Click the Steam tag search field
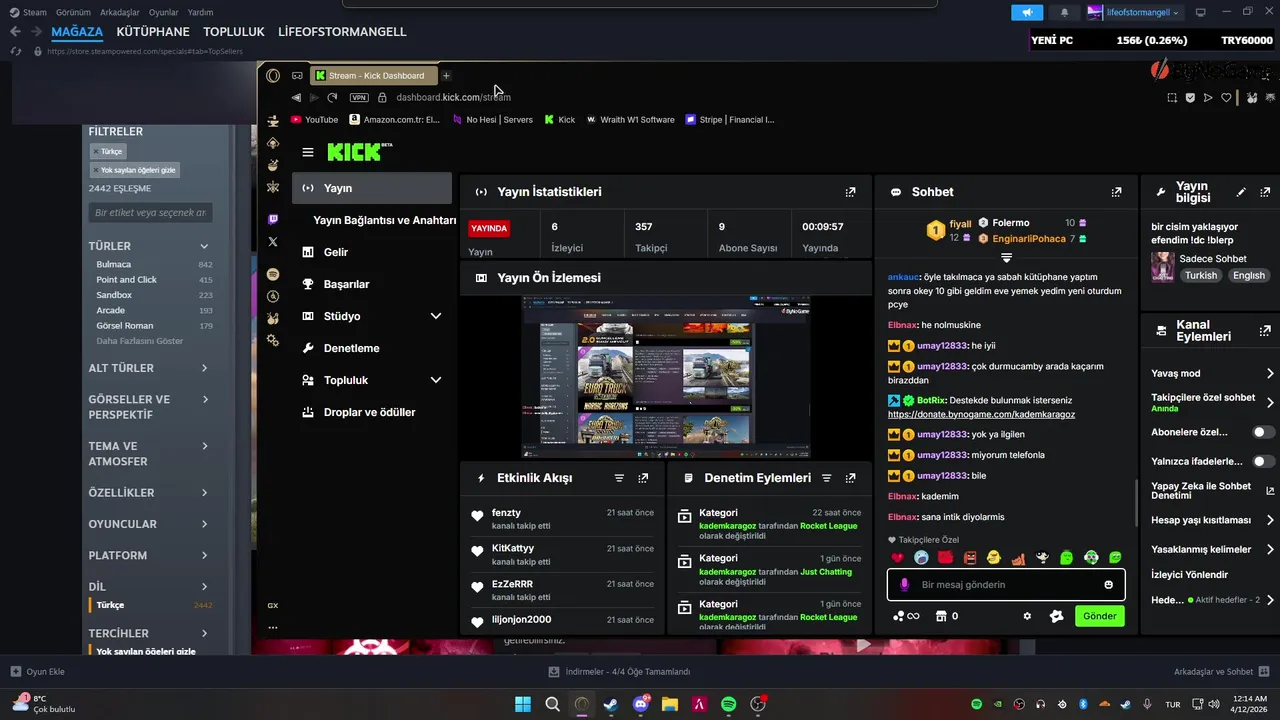The image size is (1280, 720). click(x=150, y=213)
